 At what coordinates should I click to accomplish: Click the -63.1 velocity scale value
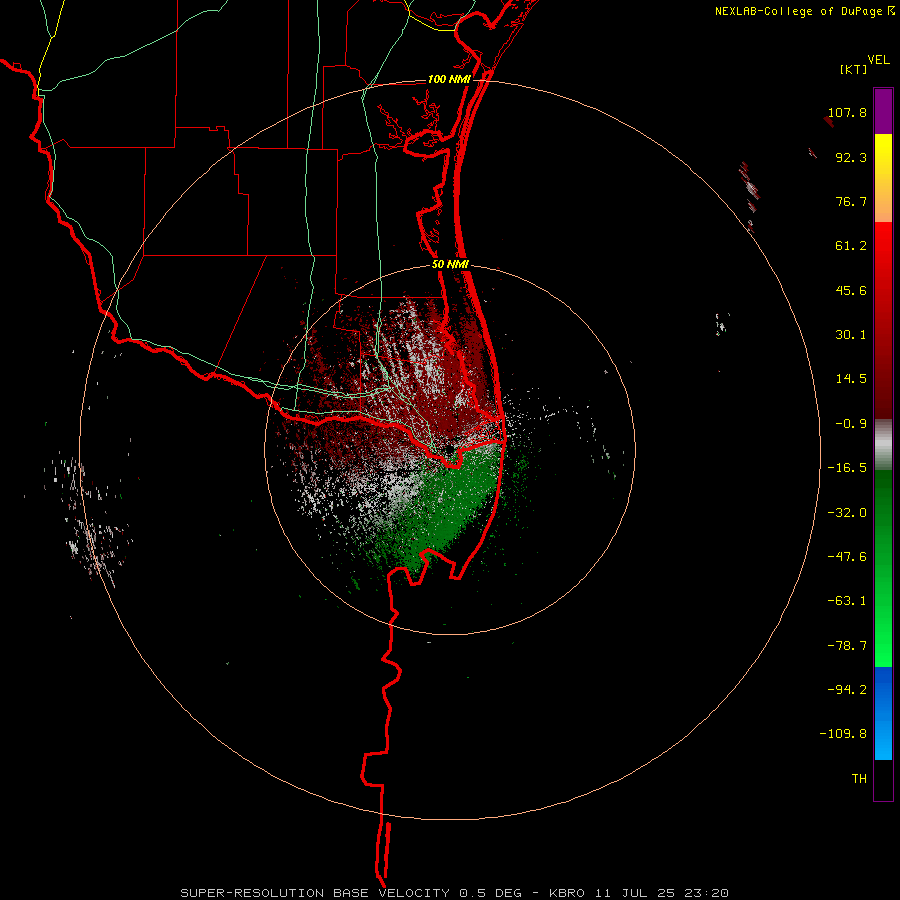847,601
